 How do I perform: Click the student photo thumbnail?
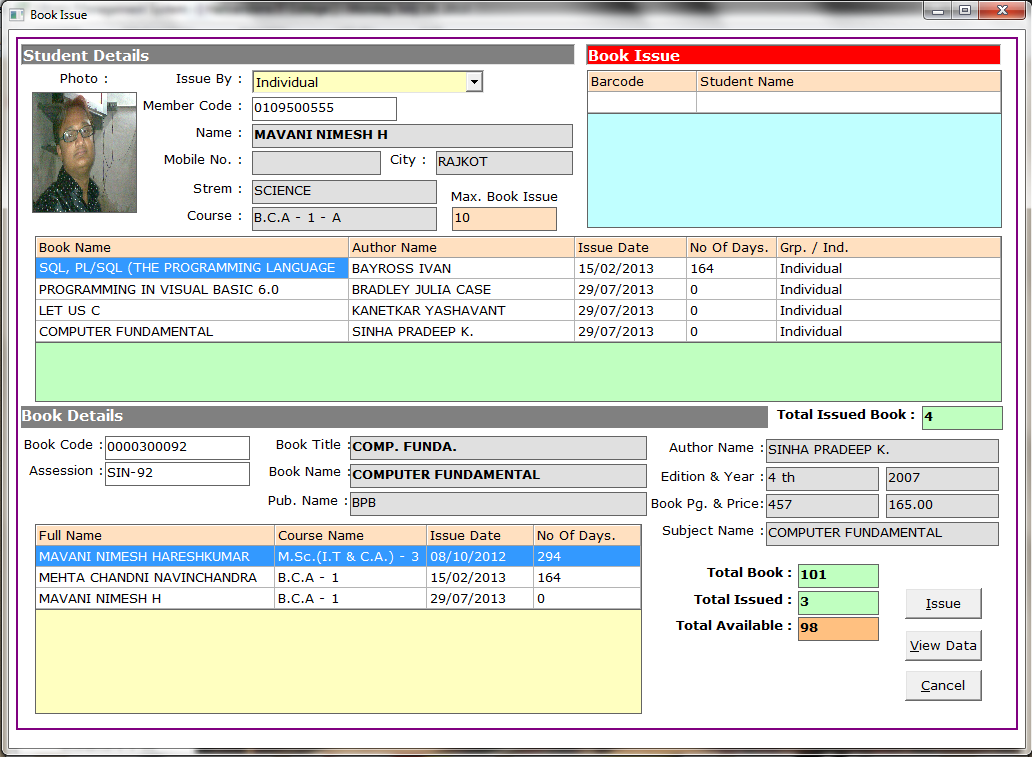[x=84, y=152]
